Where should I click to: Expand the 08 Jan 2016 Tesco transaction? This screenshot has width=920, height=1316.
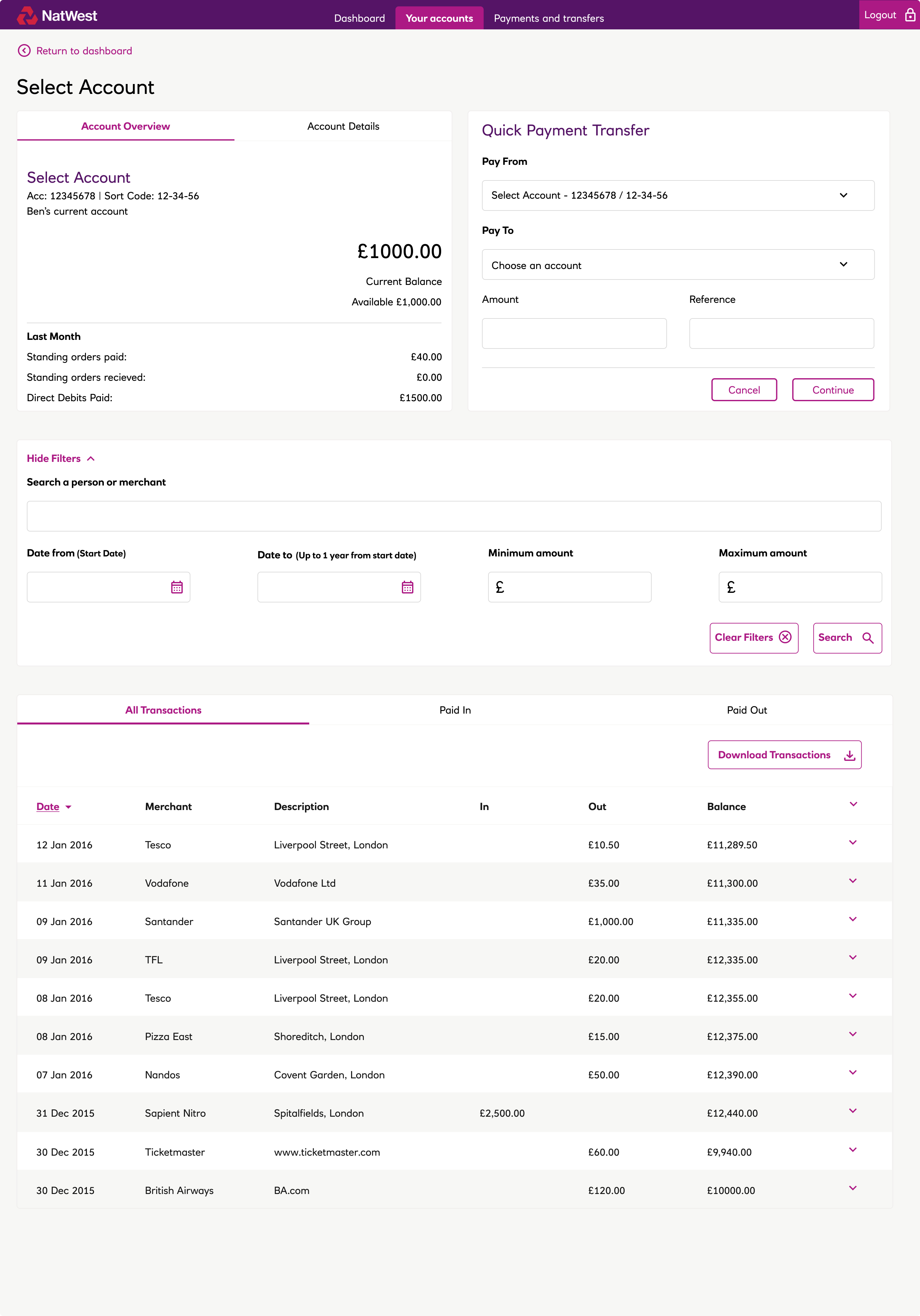pyautogui.click(x=853, y=996)
